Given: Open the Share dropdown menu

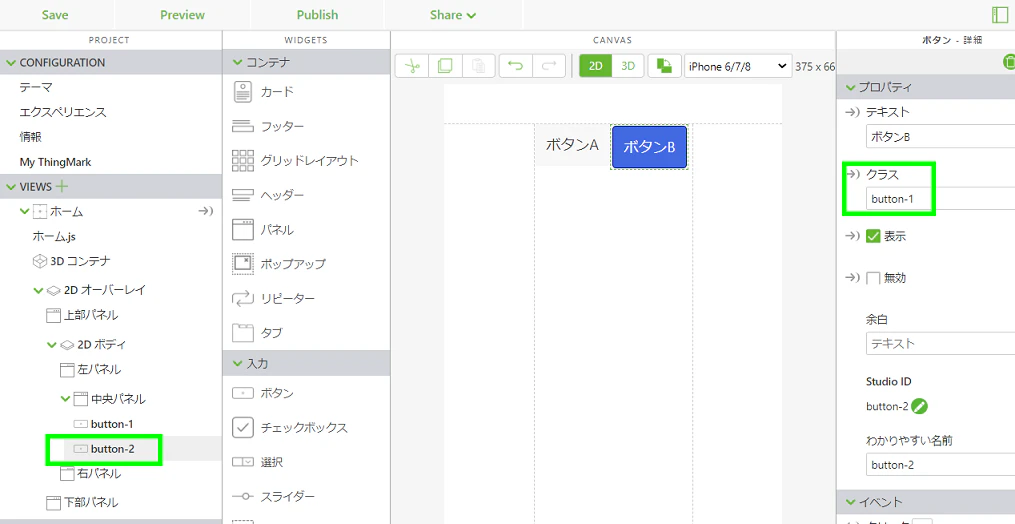Looking at the screenshot, I should (452, 15).
